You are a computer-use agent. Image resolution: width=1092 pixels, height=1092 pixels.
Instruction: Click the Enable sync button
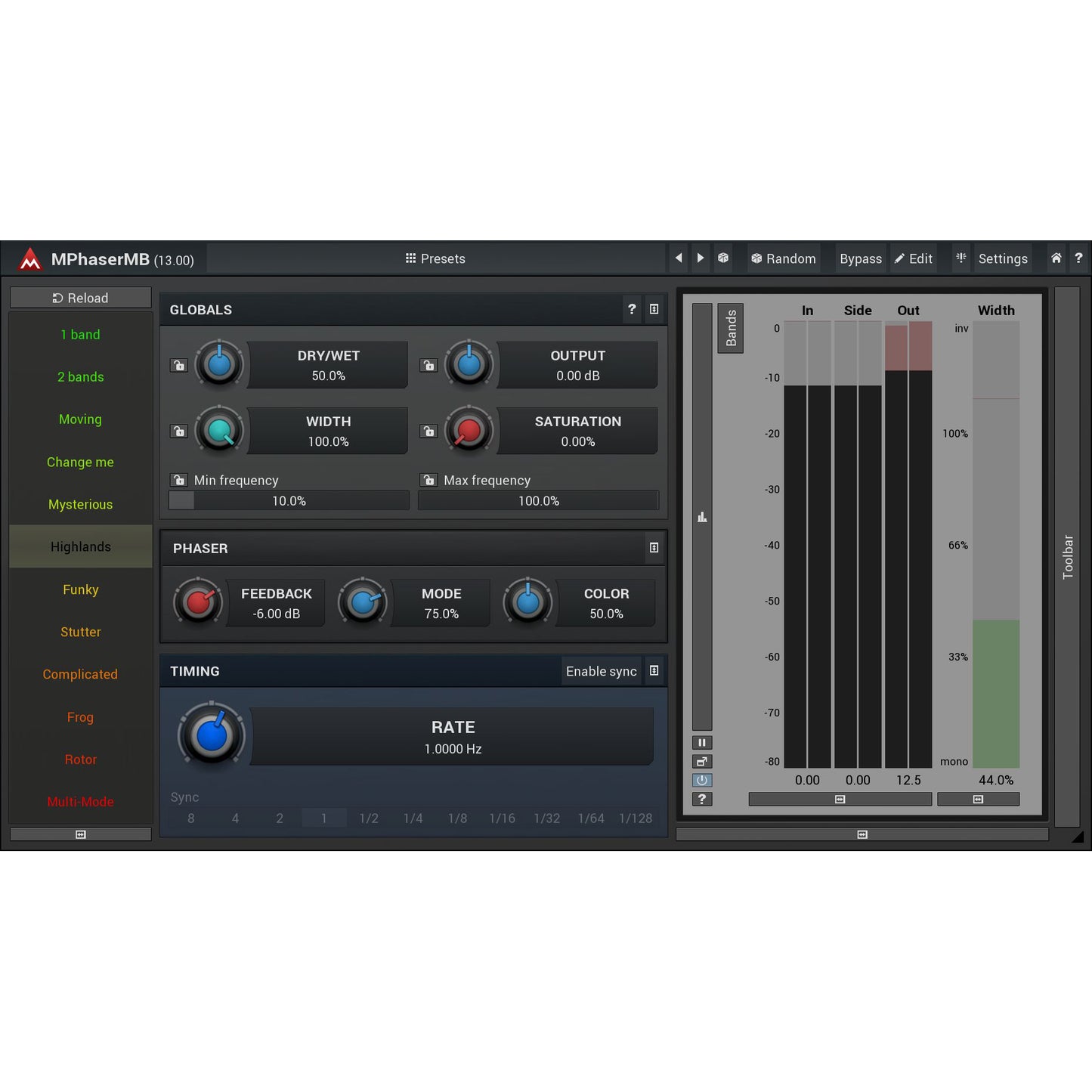pyautogui.click(x=601, y=671)
